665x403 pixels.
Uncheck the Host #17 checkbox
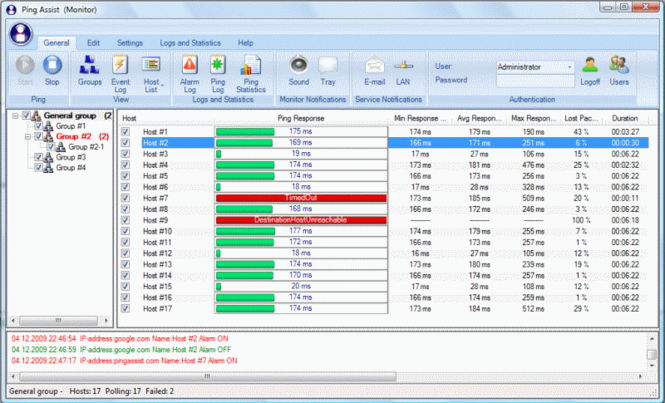[x=126, y=308]
